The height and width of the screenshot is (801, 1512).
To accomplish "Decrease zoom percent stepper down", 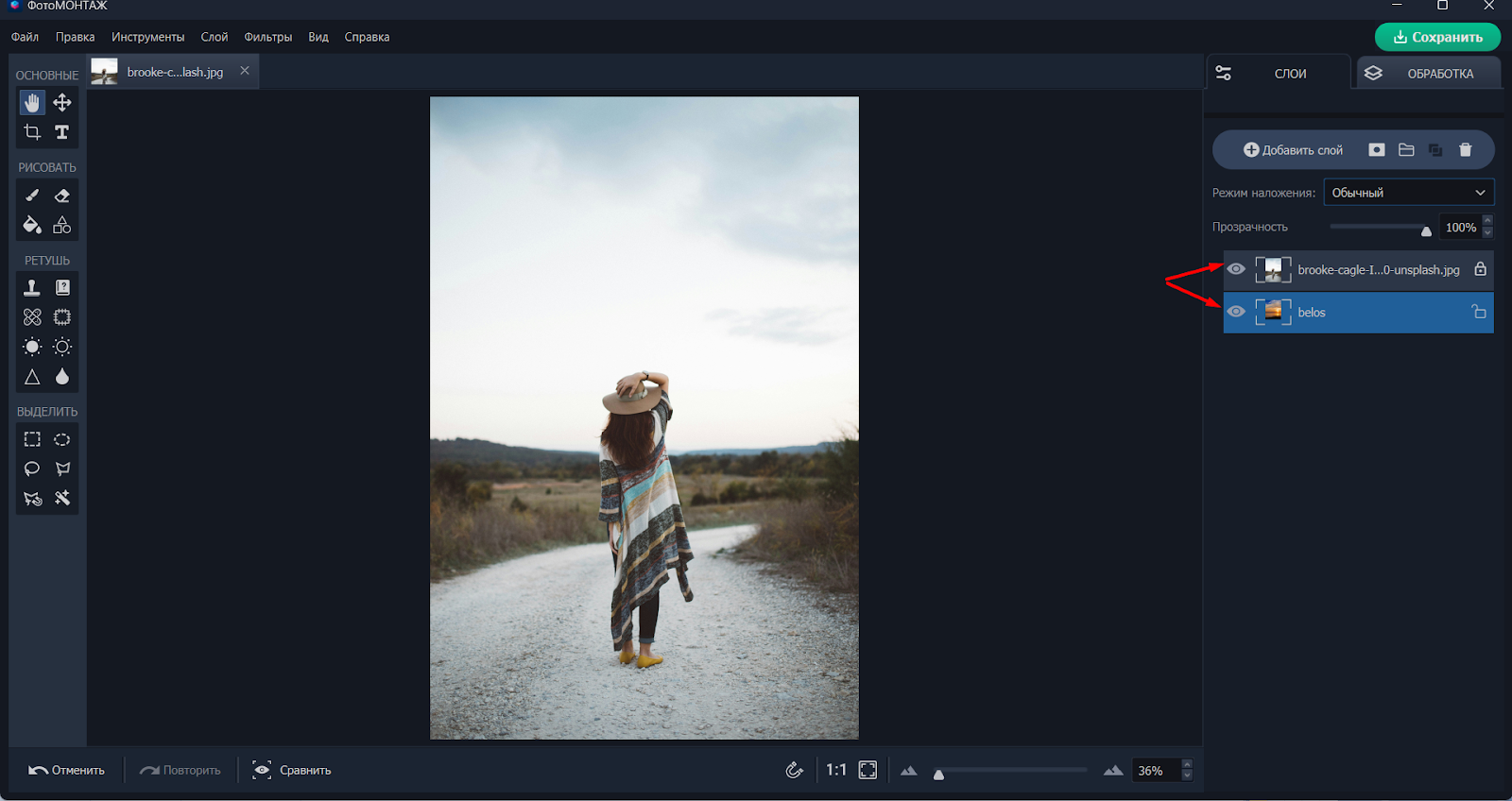I will 1187,775.
